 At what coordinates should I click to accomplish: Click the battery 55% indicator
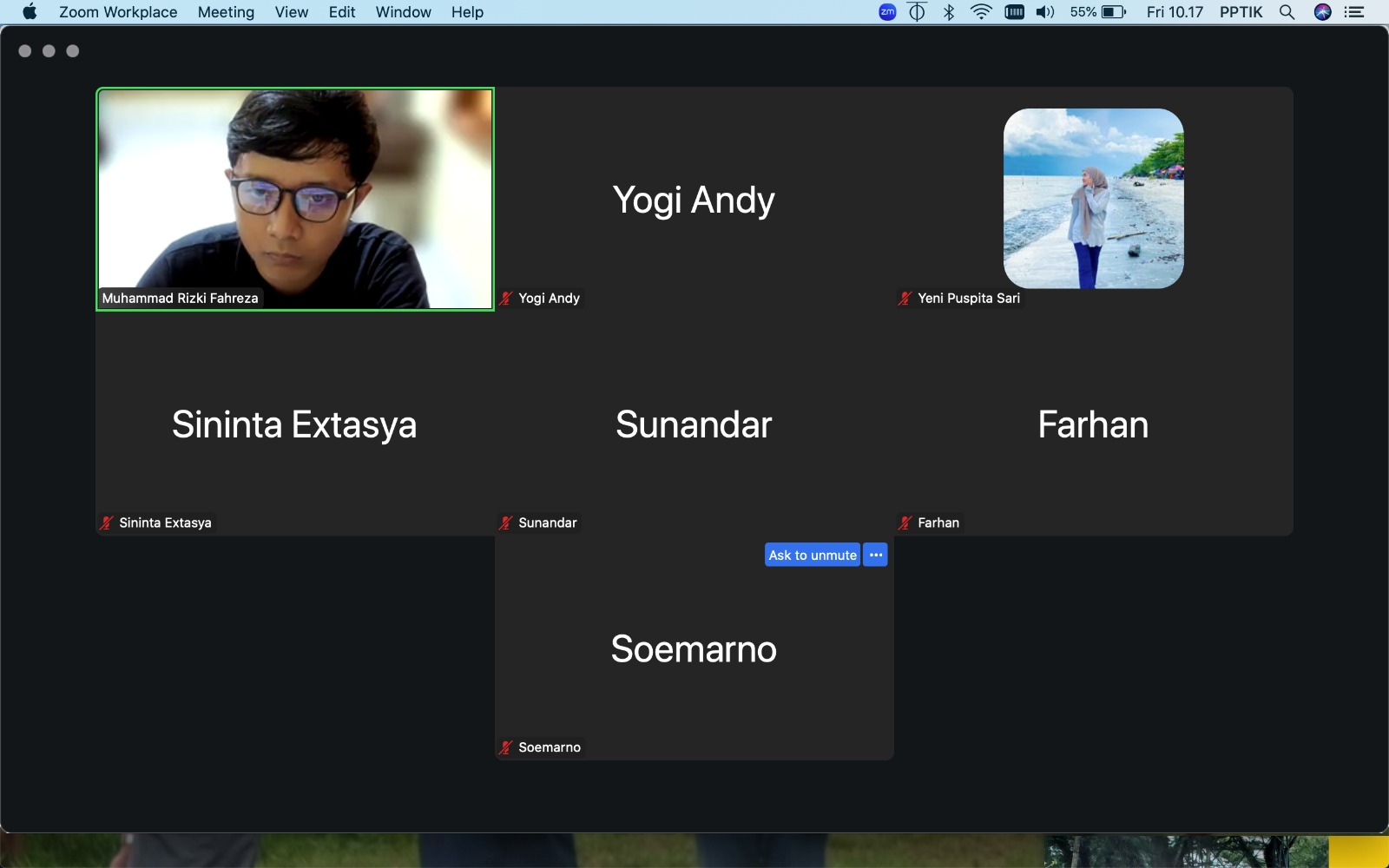pos(1098,12)
